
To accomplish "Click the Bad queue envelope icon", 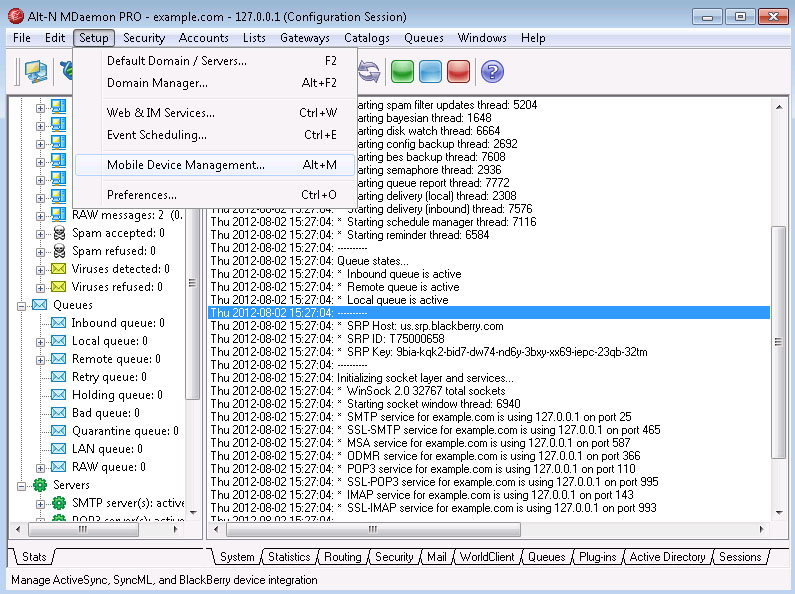I will click(x=58, y=413).
